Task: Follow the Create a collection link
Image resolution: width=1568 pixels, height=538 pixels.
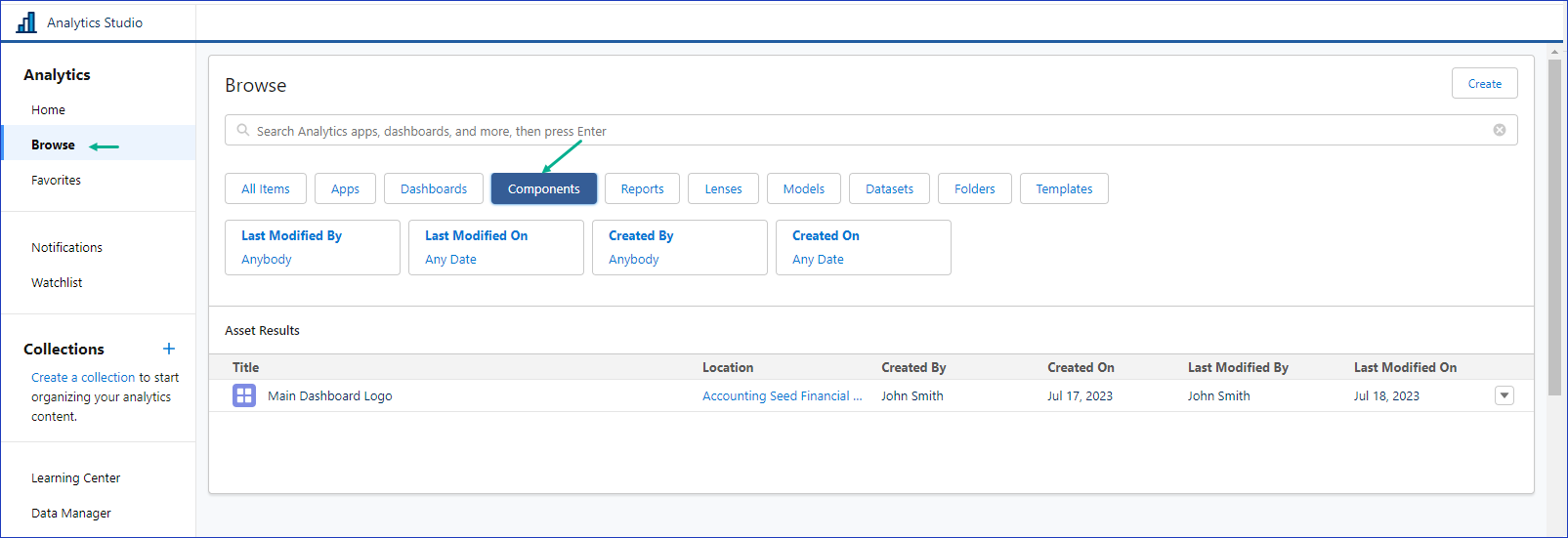Action: click(83, 377)
